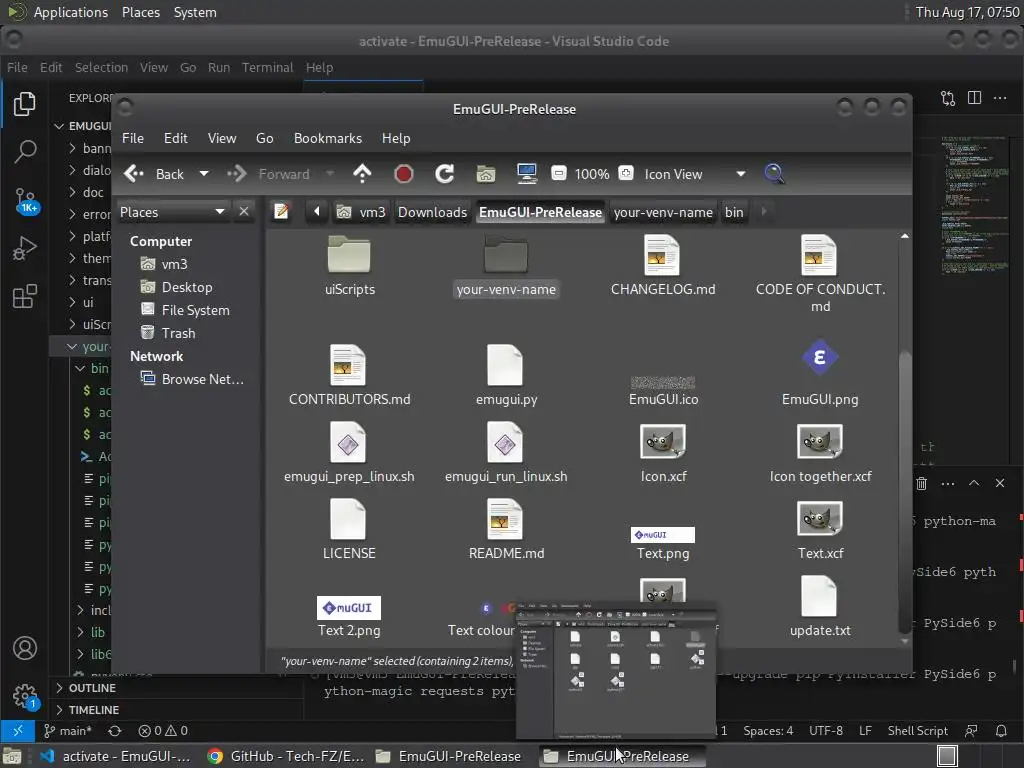Screen dimensions: 1024x768
Task: Zoom out with the minus icon
Action: point(558,174)
